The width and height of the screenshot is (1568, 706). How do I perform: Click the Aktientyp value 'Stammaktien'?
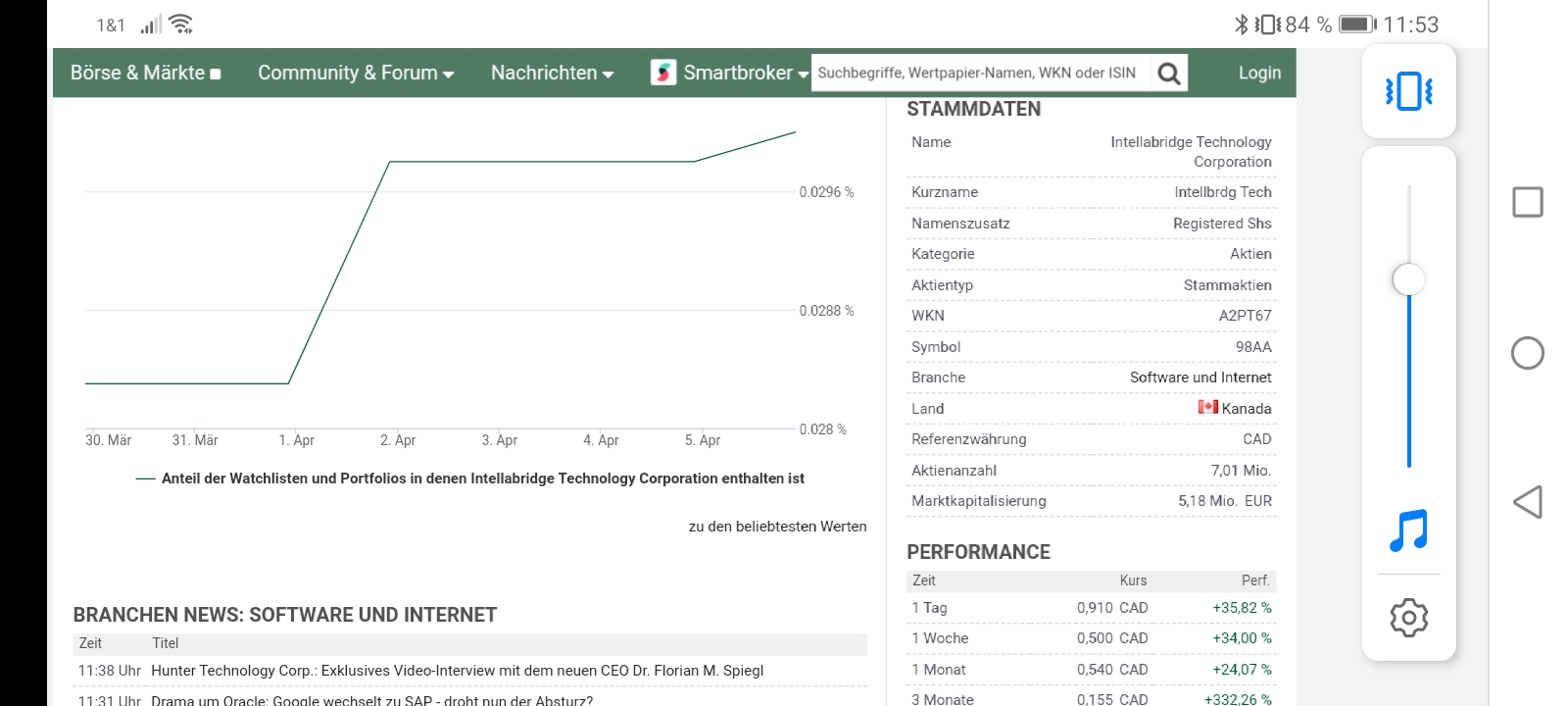click(1228, 285)
